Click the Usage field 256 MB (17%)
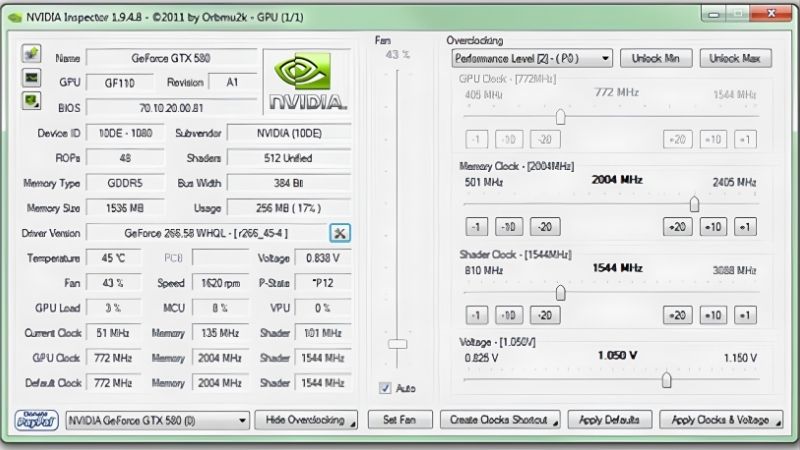The width and height of the screenshot is (800, 450). 289,208
